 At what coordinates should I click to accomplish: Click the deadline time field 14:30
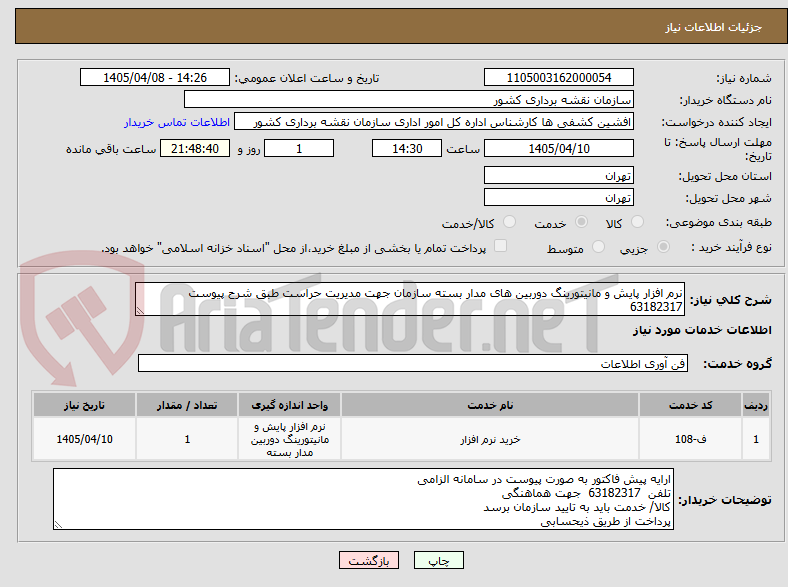[407, 148]
